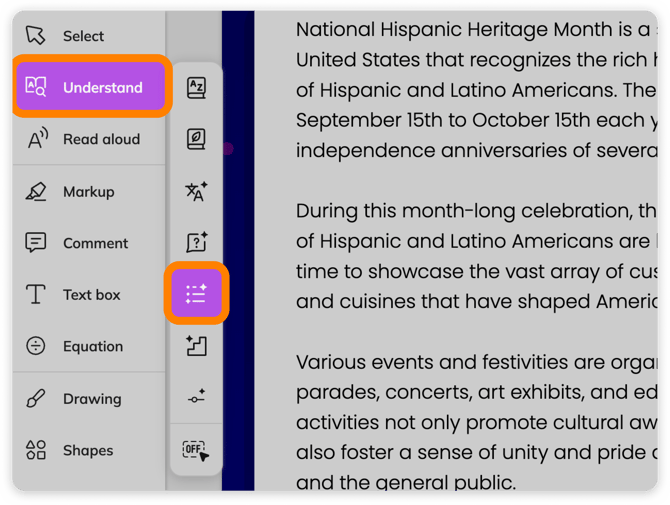Open the Understand tool
670x505 pixels.
click(91, 87)
